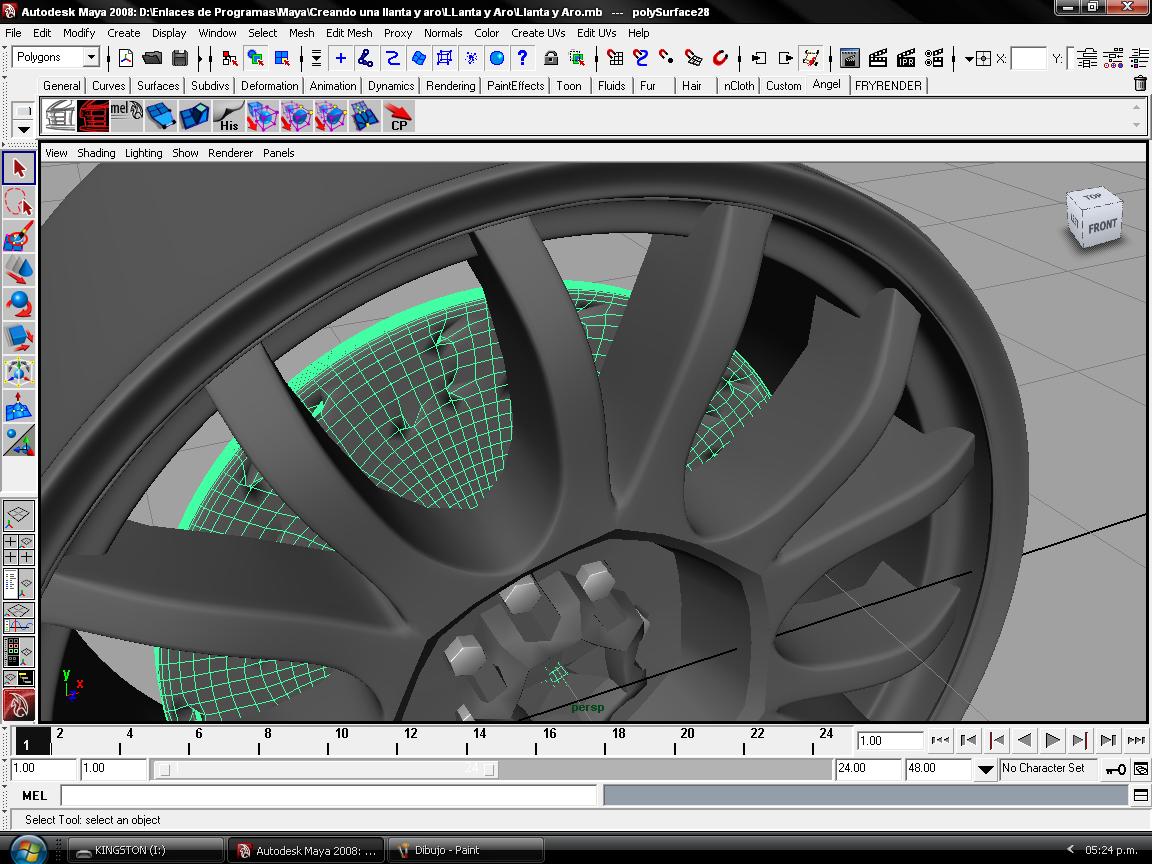The image size is (1152, 864).
Task: Click the His shelf button
Action: 228,116
